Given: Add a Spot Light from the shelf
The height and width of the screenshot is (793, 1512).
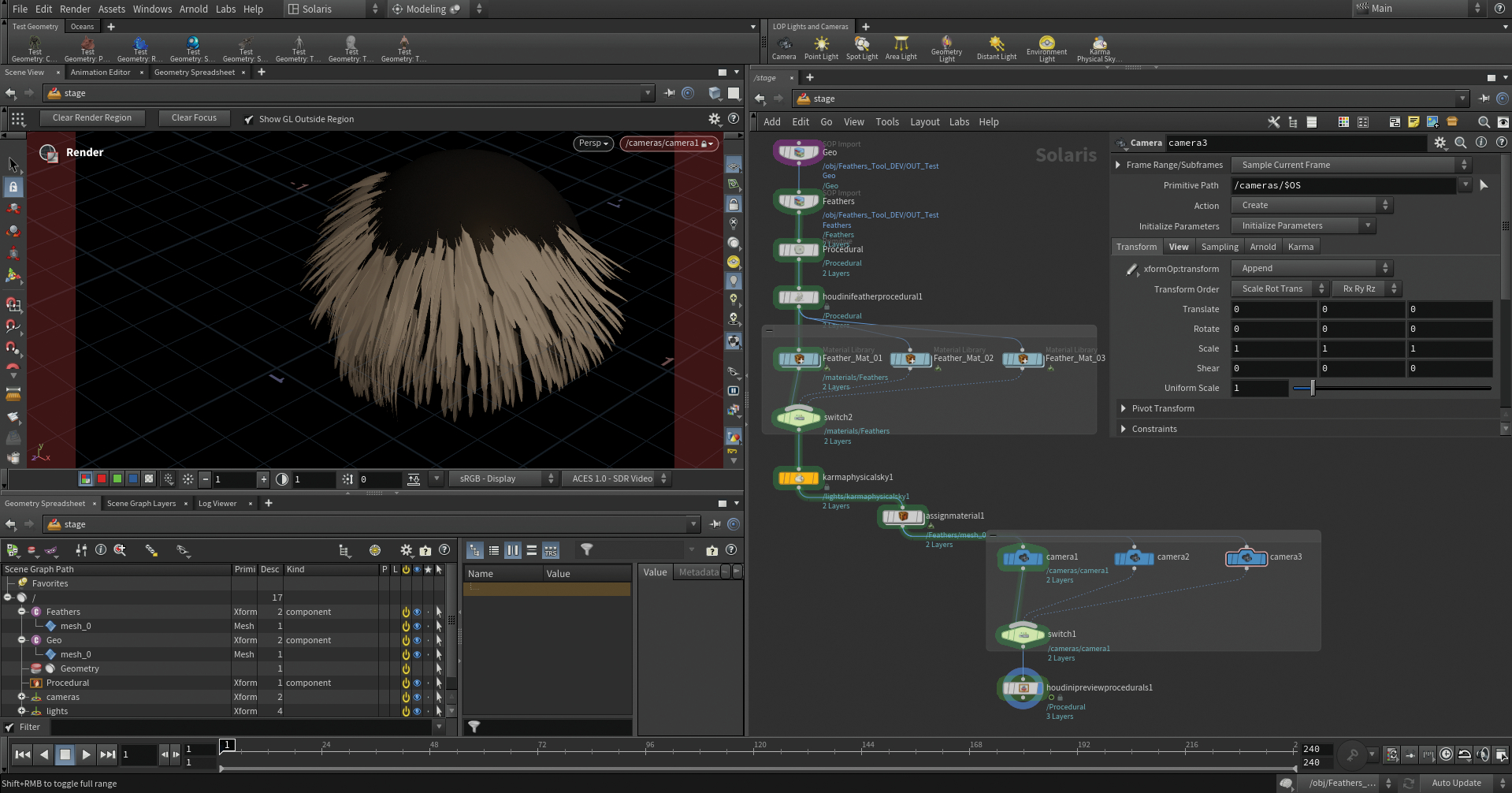Looking at the screenshot, I should [862, 47].
